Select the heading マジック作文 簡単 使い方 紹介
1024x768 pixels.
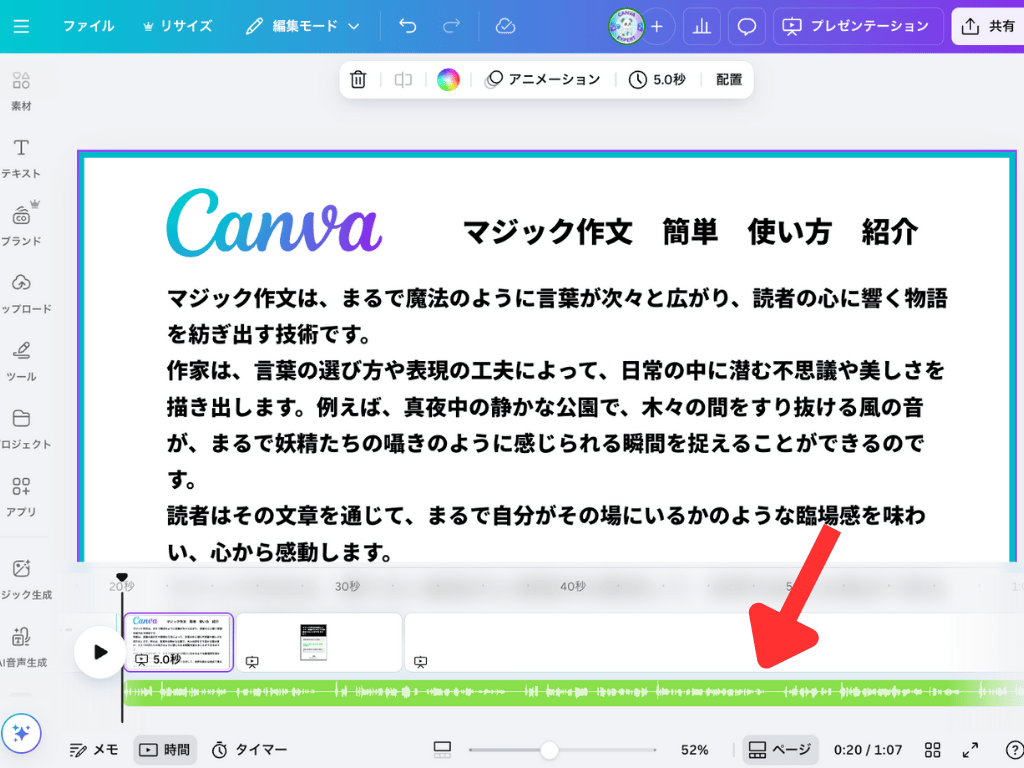[x=690, y=232]
